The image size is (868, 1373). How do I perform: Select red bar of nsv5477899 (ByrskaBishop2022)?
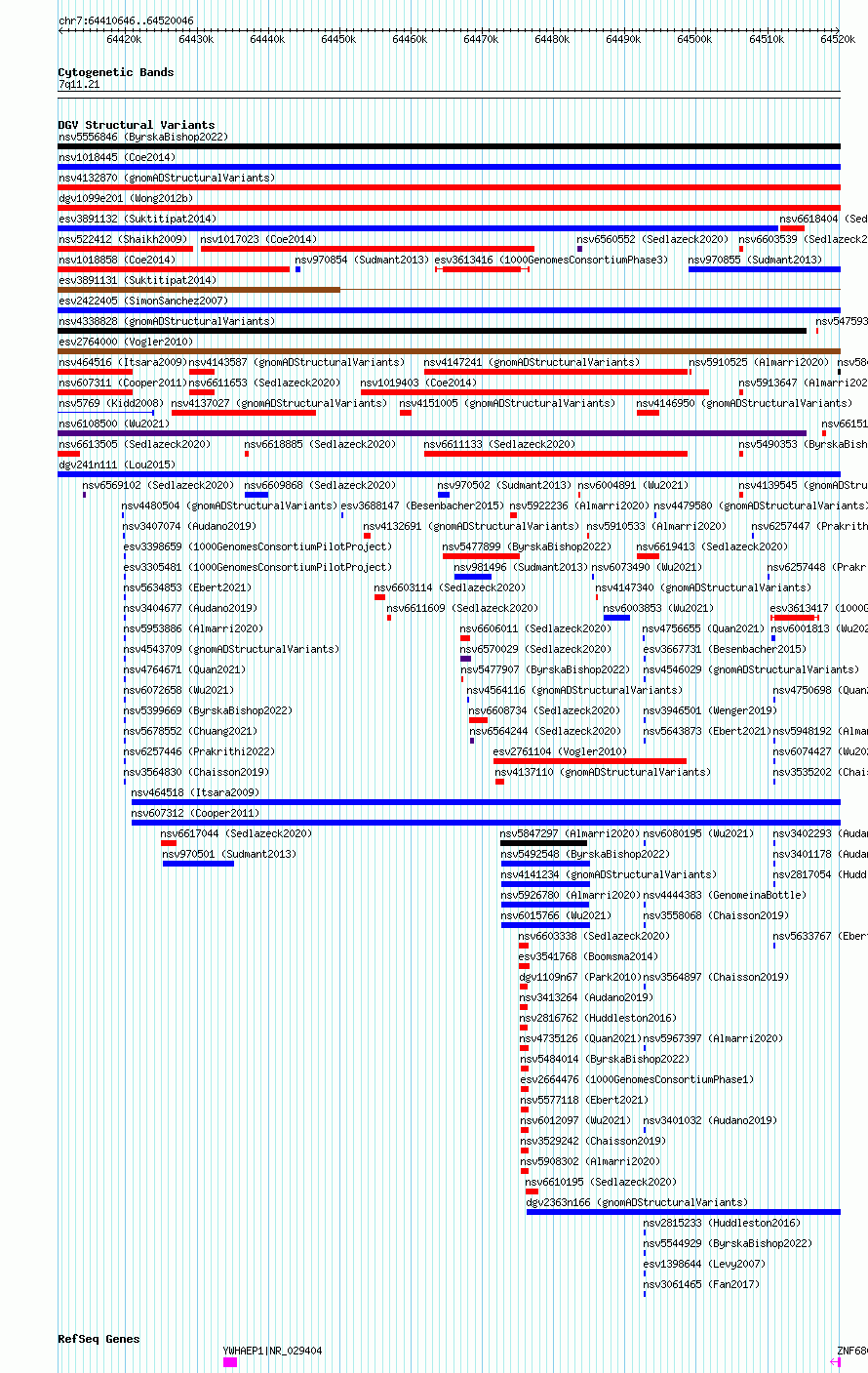[x=482, y=556]
